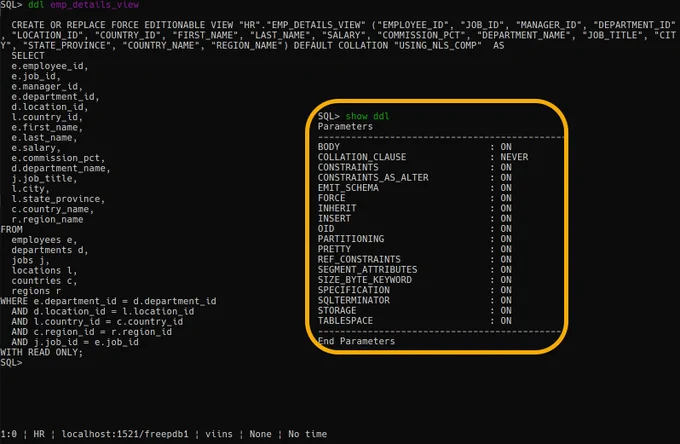Click the HR user in the status bar
The height and width of the screenshot is (444, 680).
(39, 434)
